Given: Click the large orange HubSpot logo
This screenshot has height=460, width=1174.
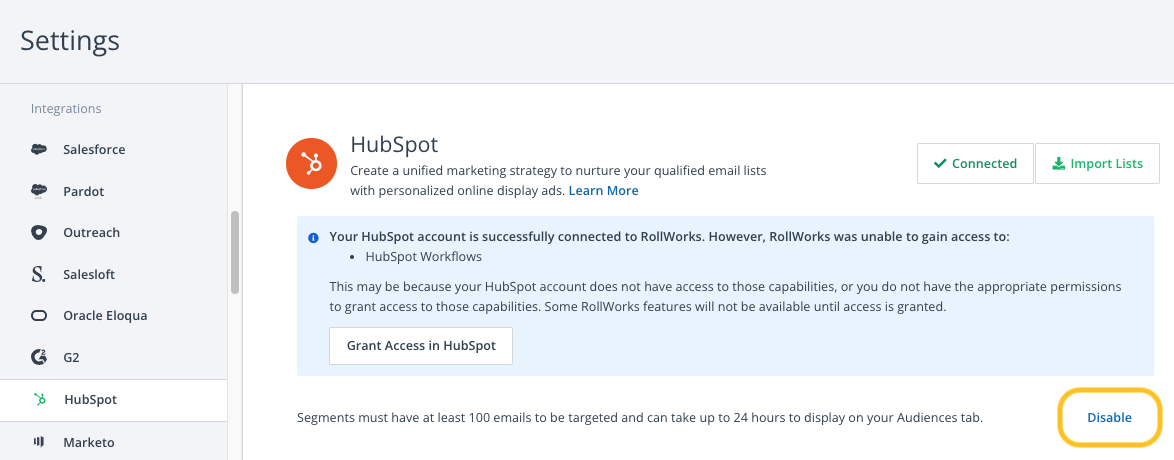Looking at the screenshot, I should point(311,163).
